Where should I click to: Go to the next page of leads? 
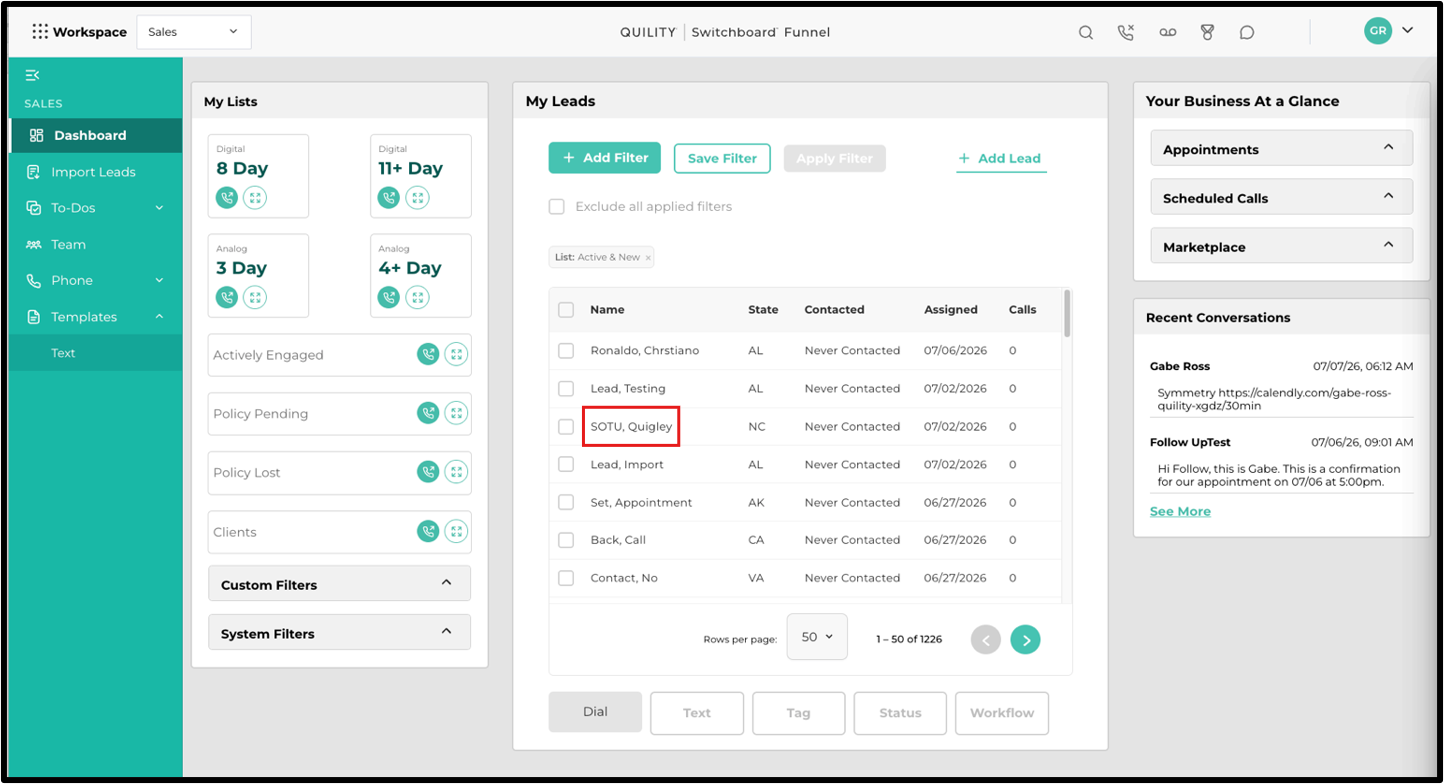coord(1025,639)
